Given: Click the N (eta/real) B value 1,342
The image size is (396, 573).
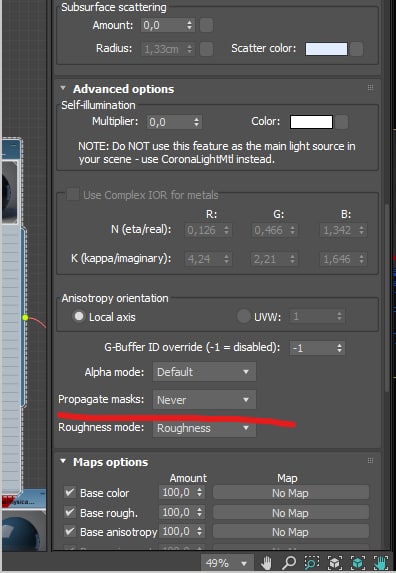Looking at the screenshot, I should pos(339,230).
